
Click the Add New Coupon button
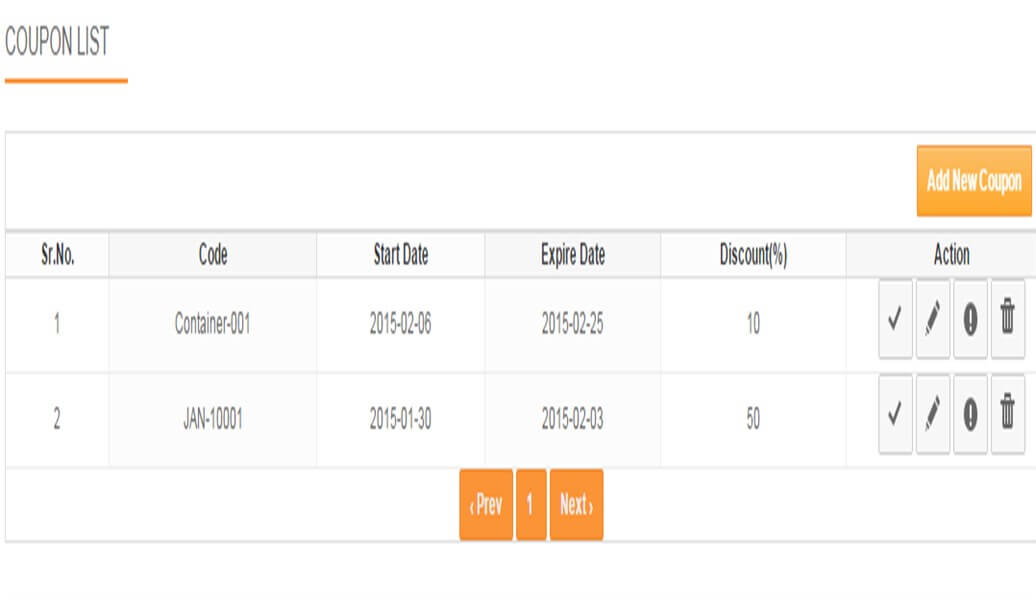point(972,183)
